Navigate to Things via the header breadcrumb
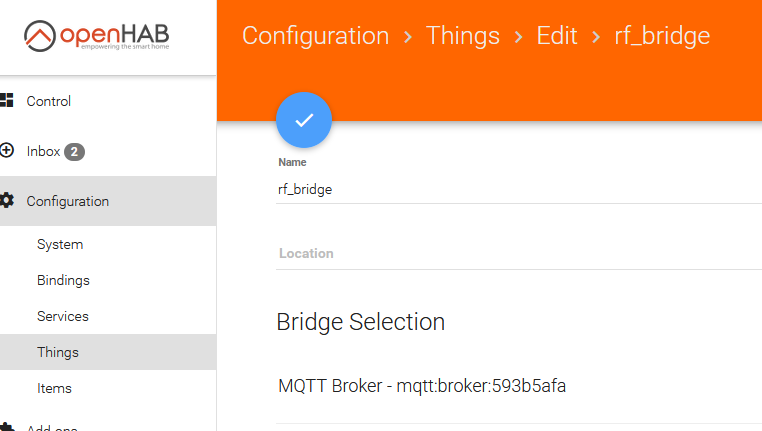Viewport: 762px width, 431px height. pyautogui.click(x=462, y=36)
